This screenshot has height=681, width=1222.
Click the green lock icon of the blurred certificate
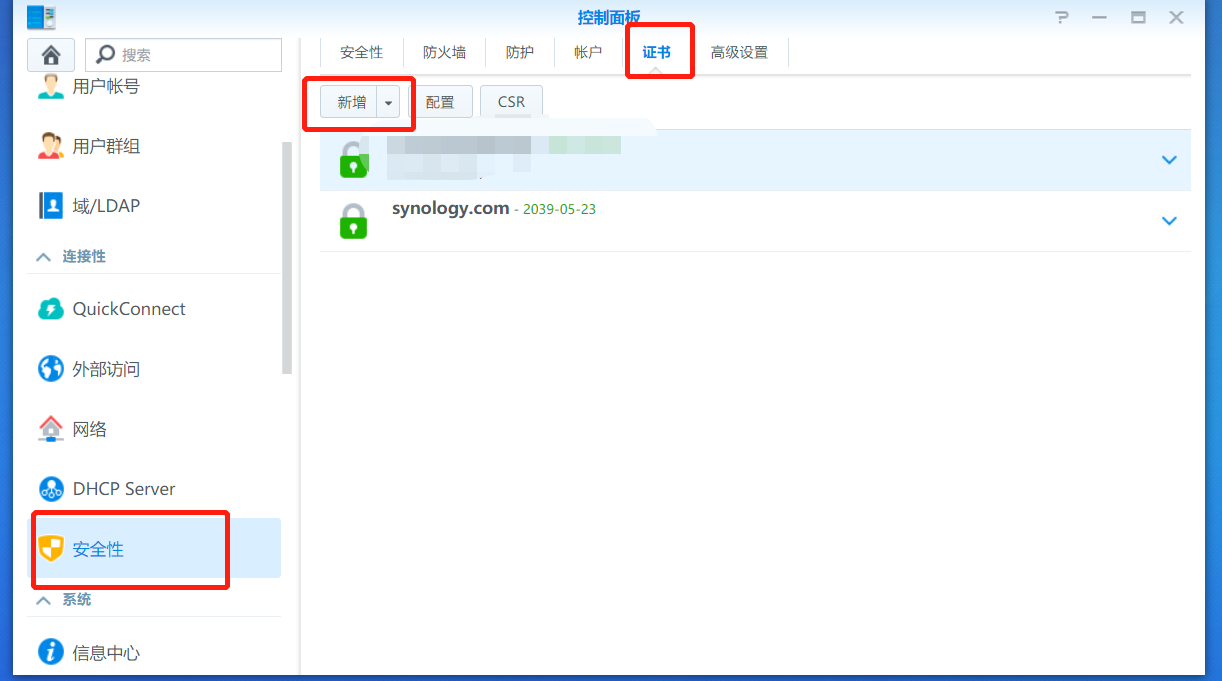tap(353, 159)
